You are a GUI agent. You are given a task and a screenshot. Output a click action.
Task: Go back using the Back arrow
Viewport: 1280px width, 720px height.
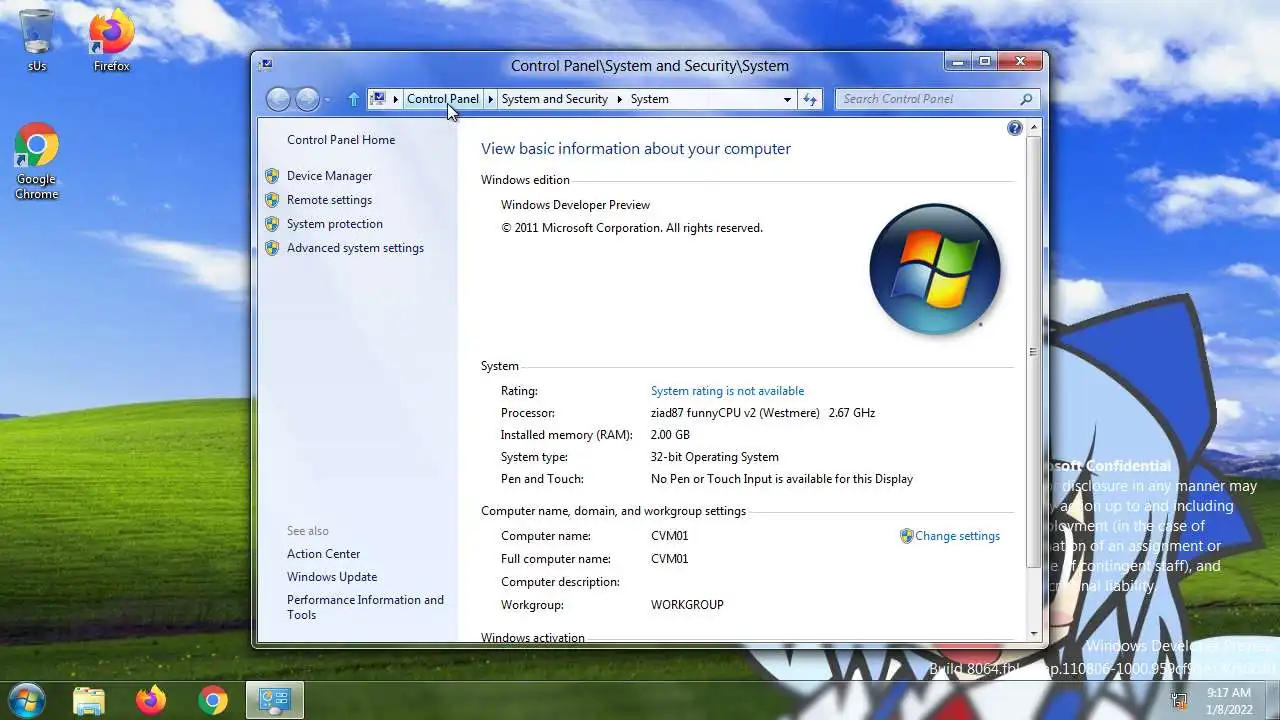pos(278,99)
